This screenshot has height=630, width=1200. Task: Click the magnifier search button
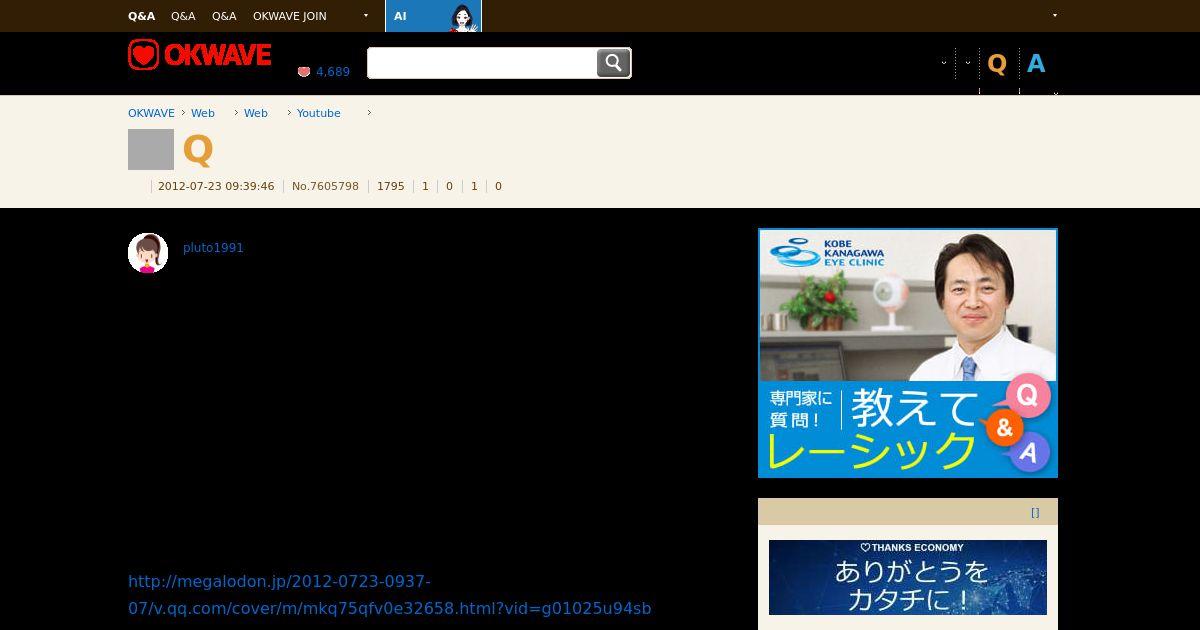(x=613, y=63)
